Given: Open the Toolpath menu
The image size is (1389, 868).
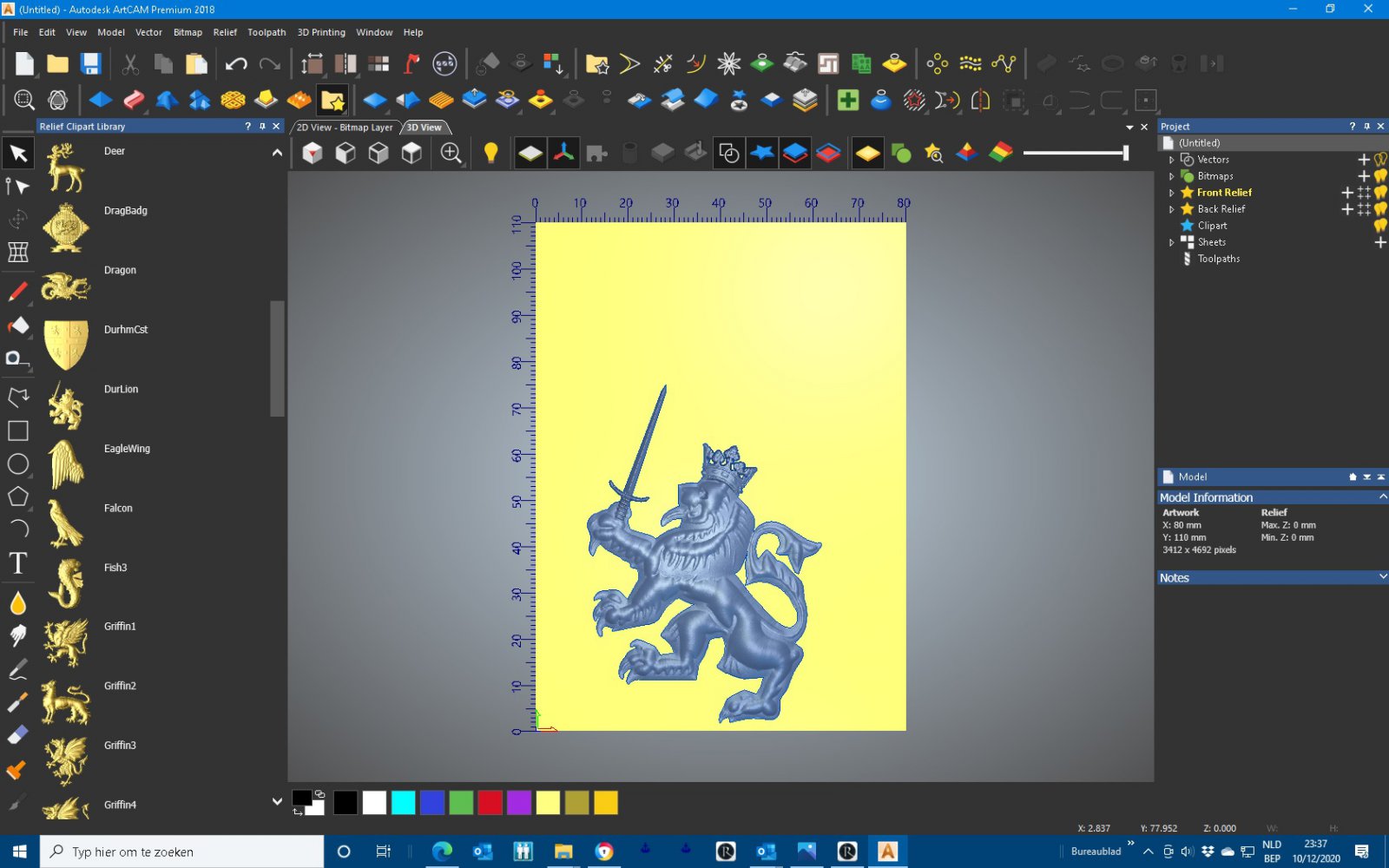Looking at the screenshot, I should point(267,32).
